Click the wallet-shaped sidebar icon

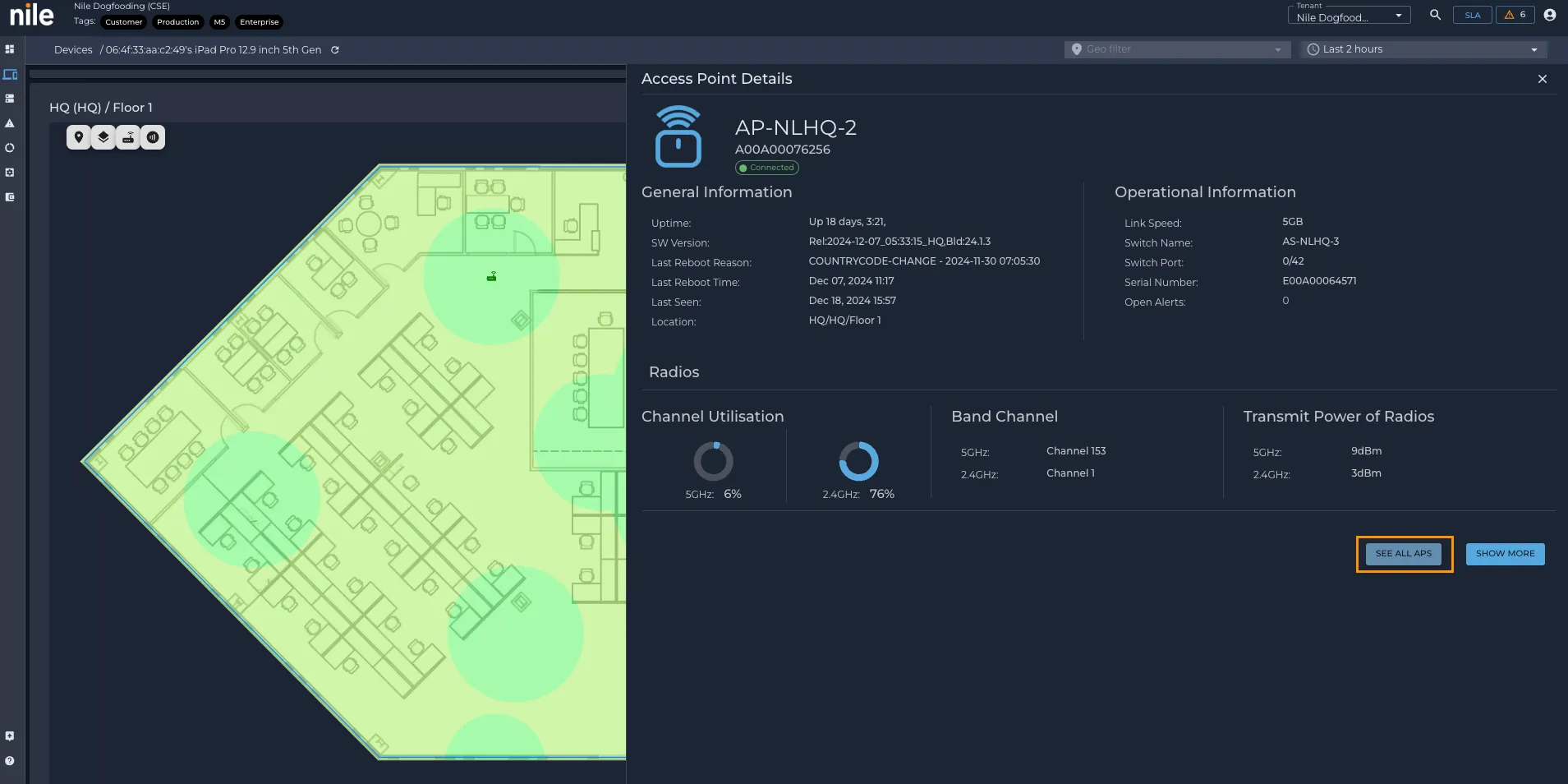click(10, 197)
